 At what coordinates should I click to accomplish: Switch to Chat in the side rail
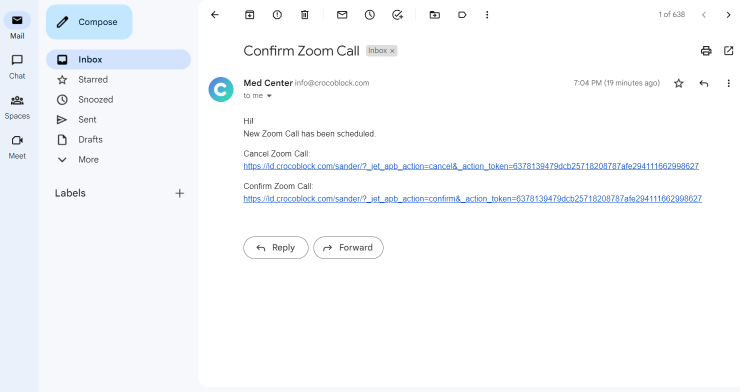(x=17, y=67)
